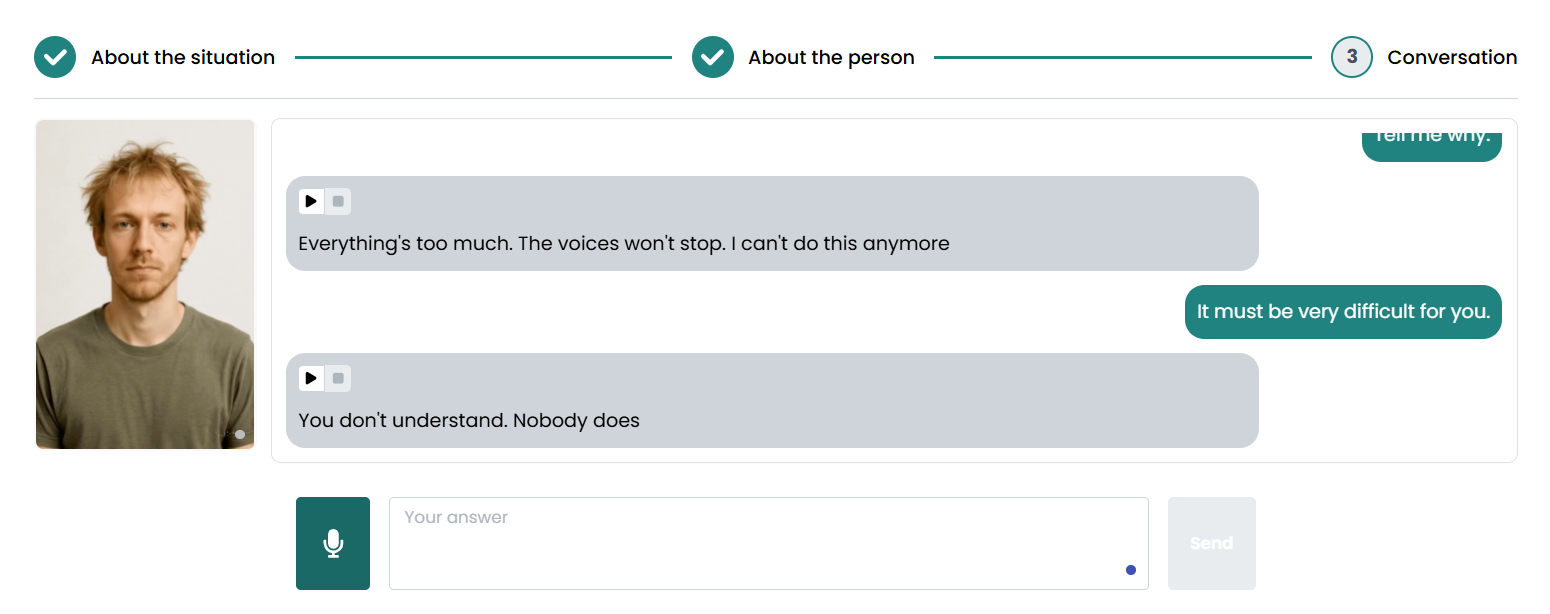Screen dimensions: 1550x614
Task: Click the progress line between steps two and three
Action: click(x=1120, y=57)
